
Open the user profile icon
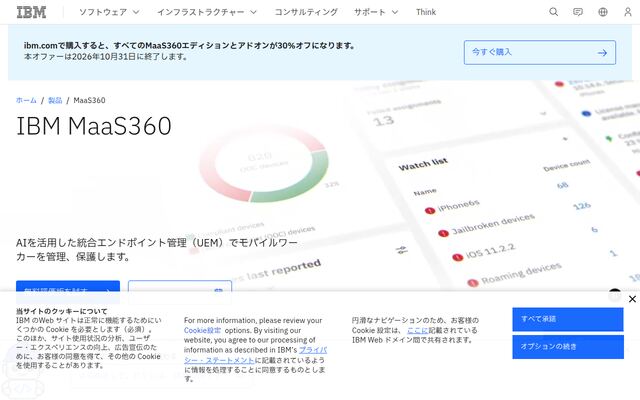628,12
